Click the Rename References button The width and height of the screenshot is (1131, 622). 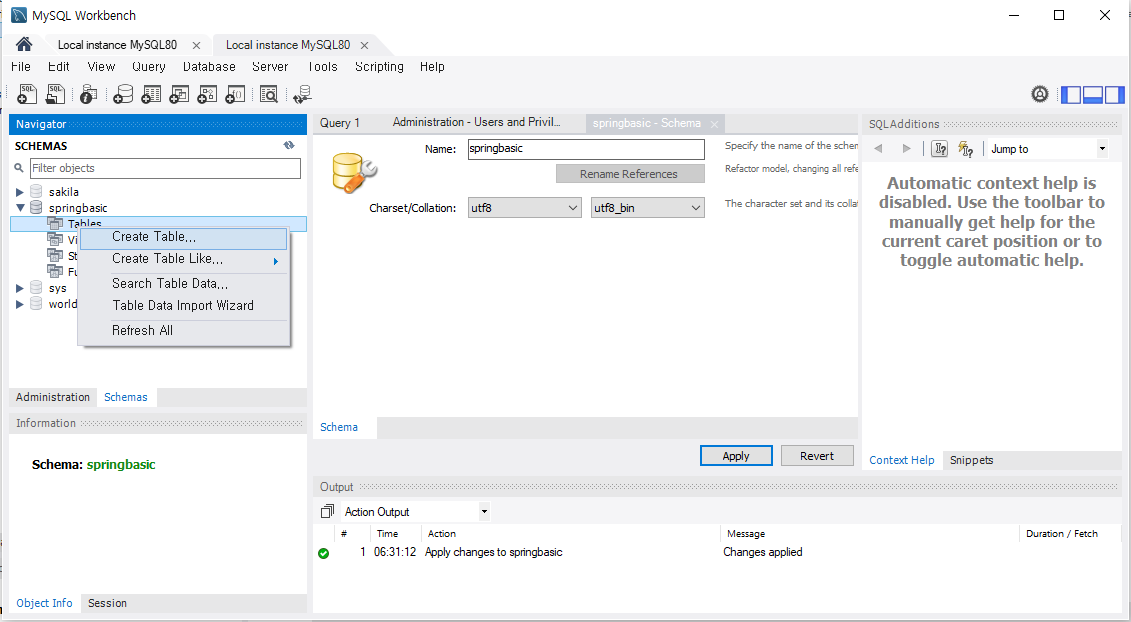click(630, 174)
